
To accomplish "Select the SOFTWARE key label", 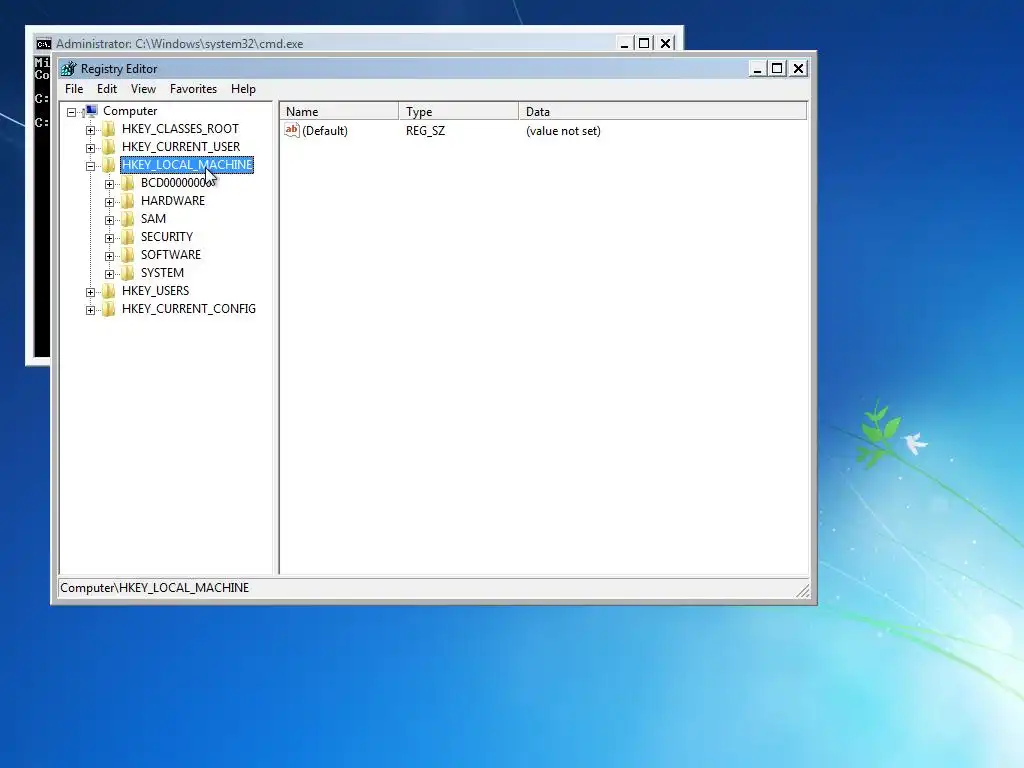I will coord(171,255).
